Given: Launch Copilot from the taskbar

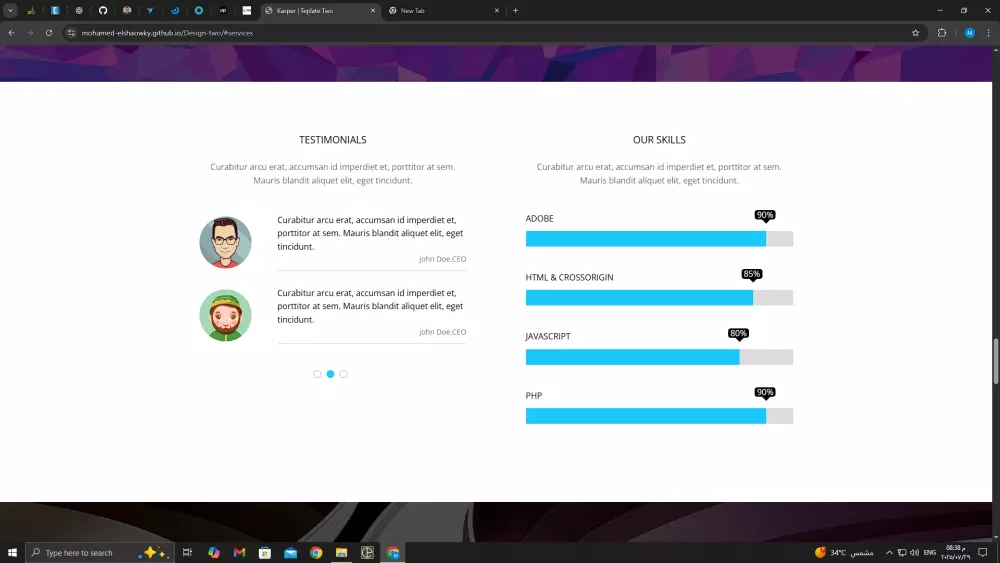Looking at the screenshot, I should coord(214,552).
